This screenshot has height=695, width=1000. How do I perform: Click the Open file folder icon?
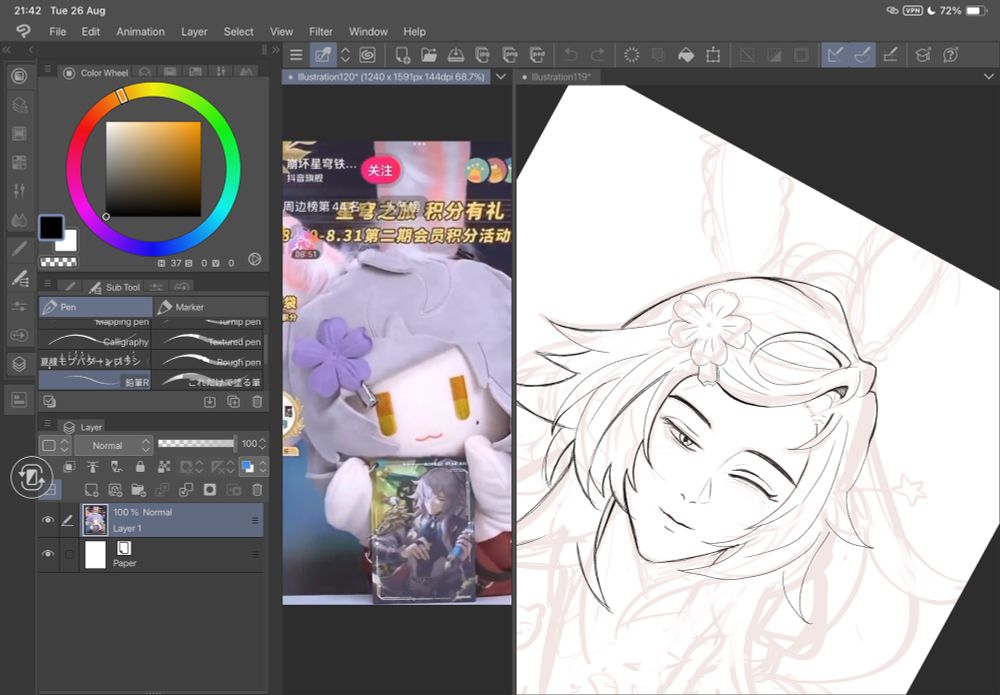[x=429, y=55]
